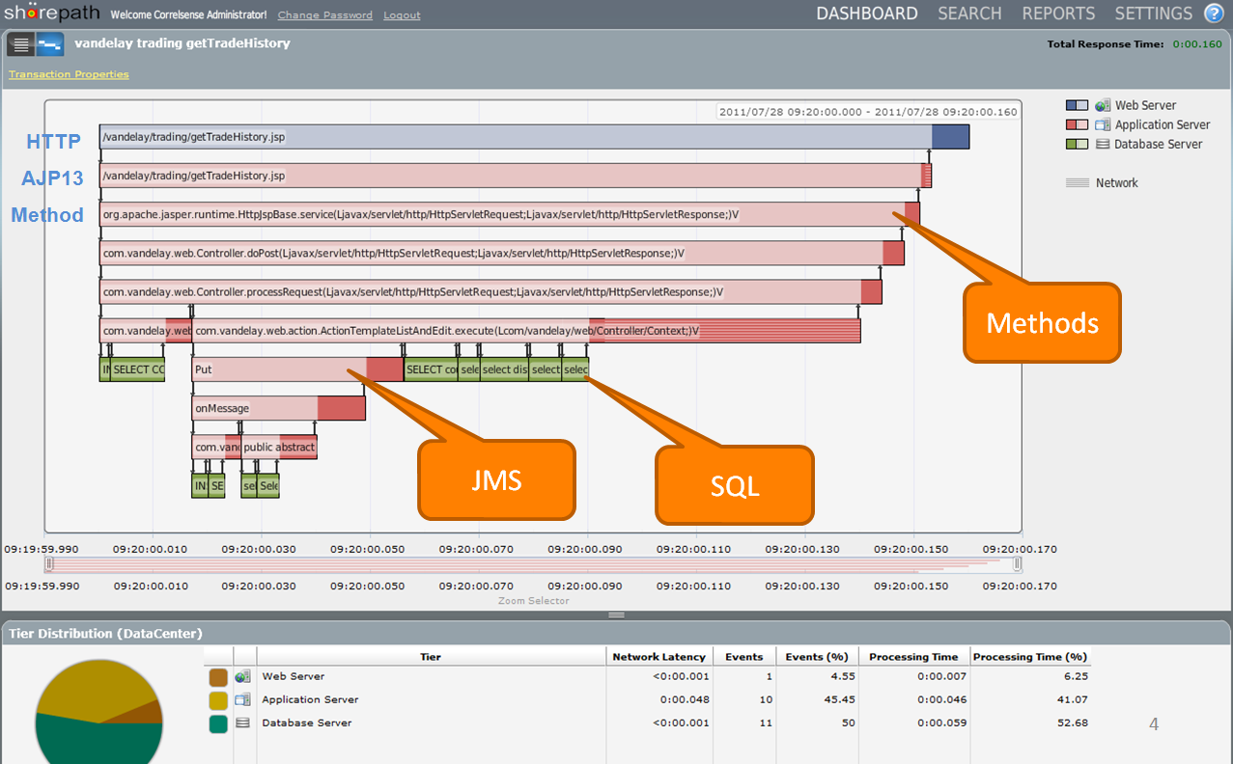Click the Logout link

(402, 15)
